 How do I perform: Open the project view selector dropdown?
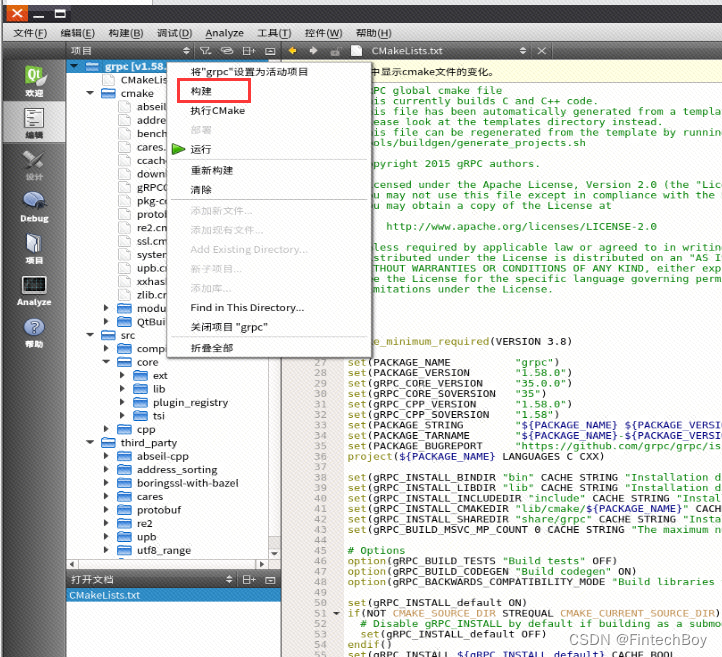[x=186, y=51]
